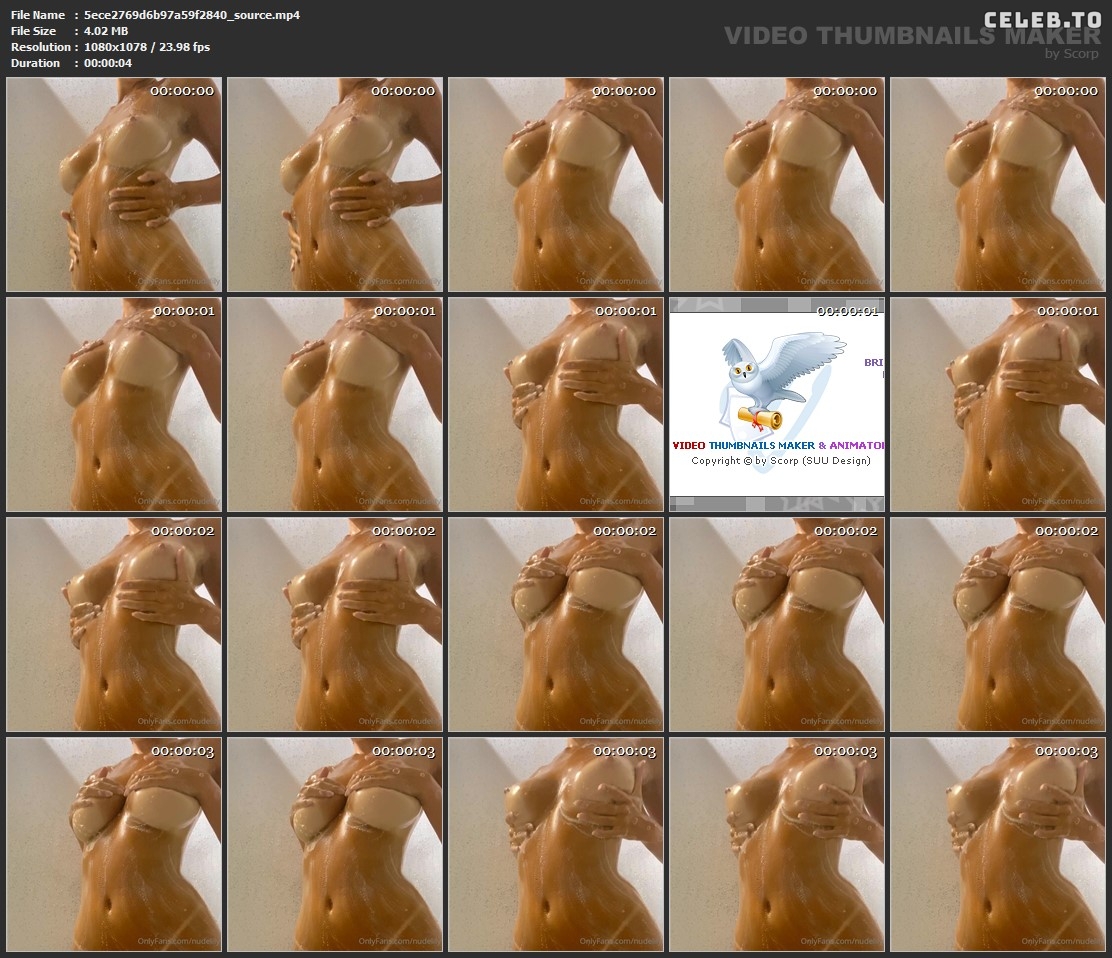Select the middle thumbnail of the top row
The width and height of the screenshot is (1112, 958).
[556, 185]
